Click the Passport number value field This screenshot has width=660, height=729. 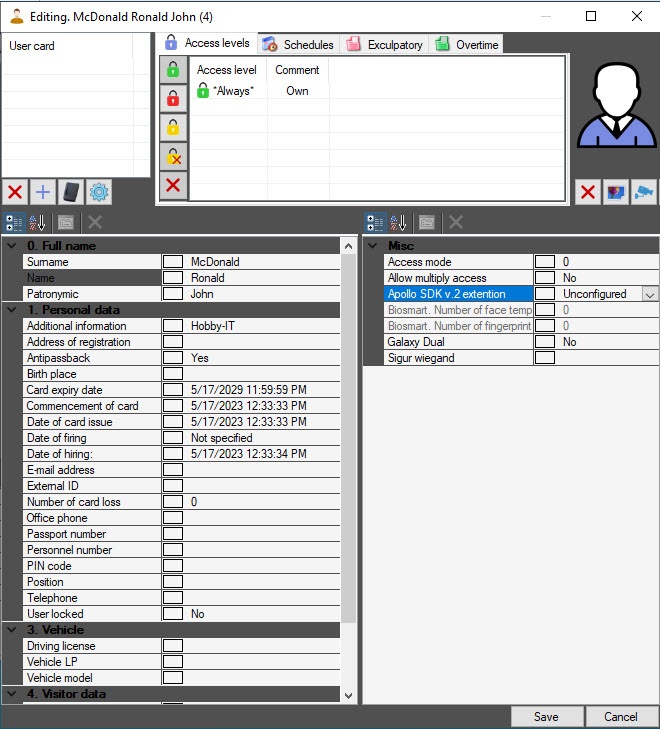263,534
